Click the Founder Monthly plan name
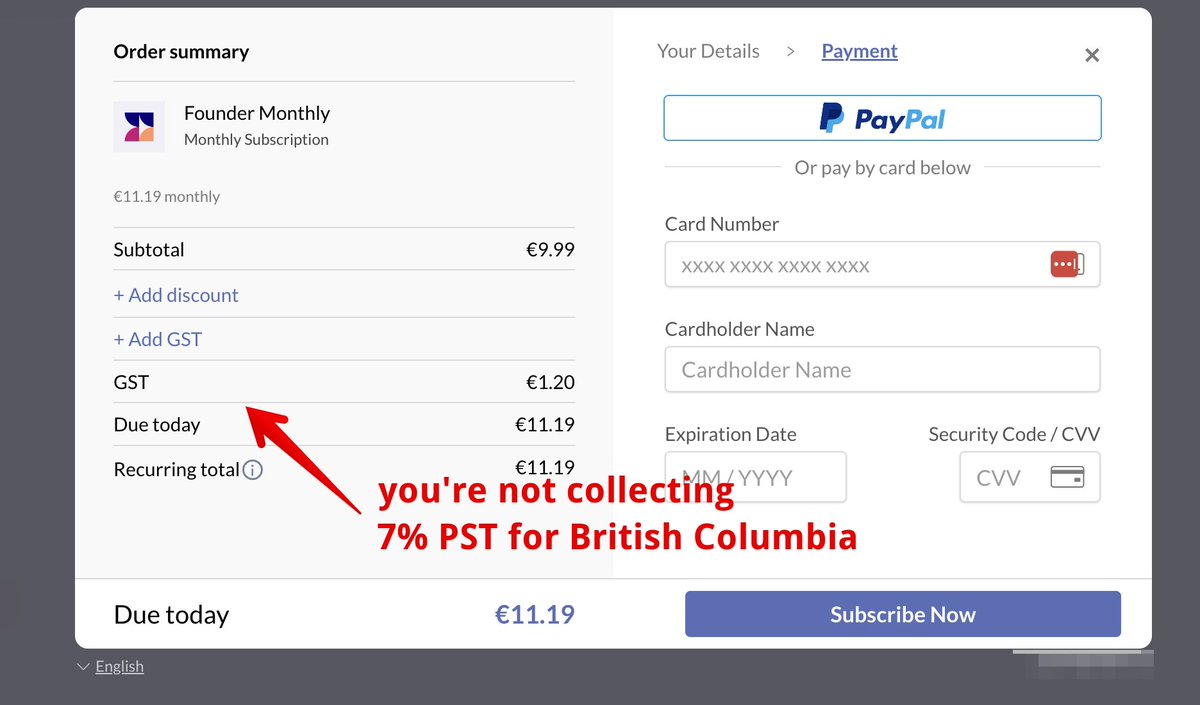The height and width of the screenshot is (705, 1200). pos(257,113)
